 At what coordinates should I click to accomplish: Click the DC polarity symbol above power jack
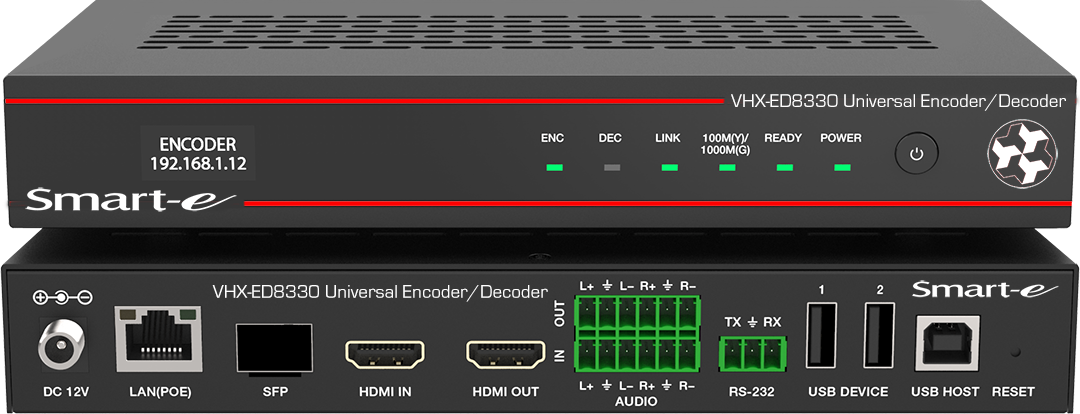(63, 298)
